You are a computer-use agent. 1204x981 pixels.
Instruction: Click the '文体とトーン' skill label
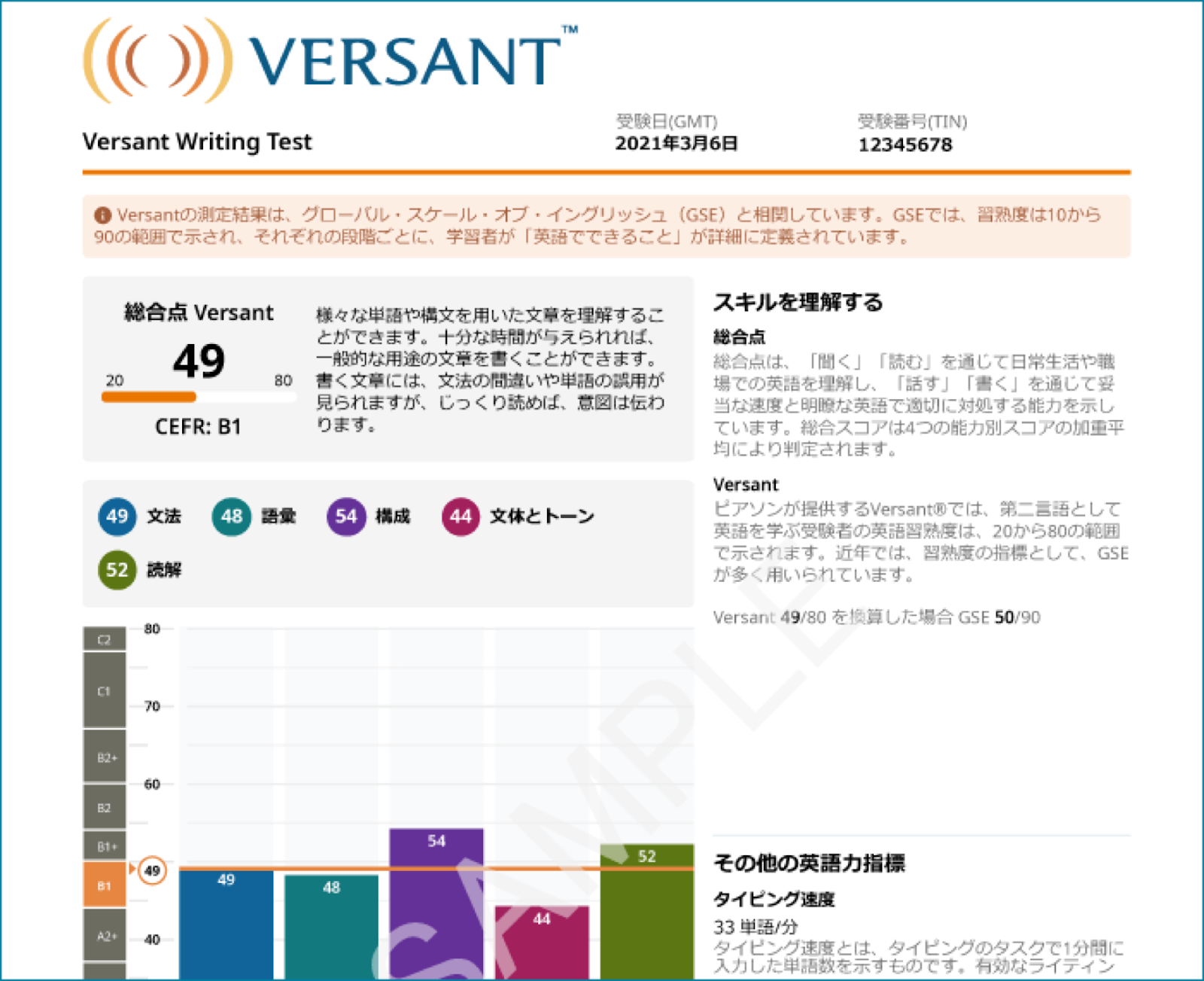tap(542, 516)
